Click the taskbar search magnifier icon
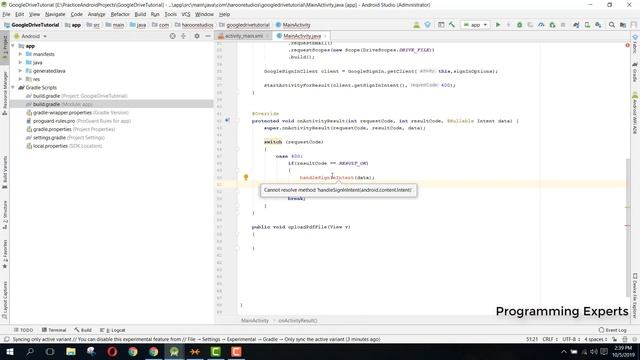640x360 pixels. 30,351
